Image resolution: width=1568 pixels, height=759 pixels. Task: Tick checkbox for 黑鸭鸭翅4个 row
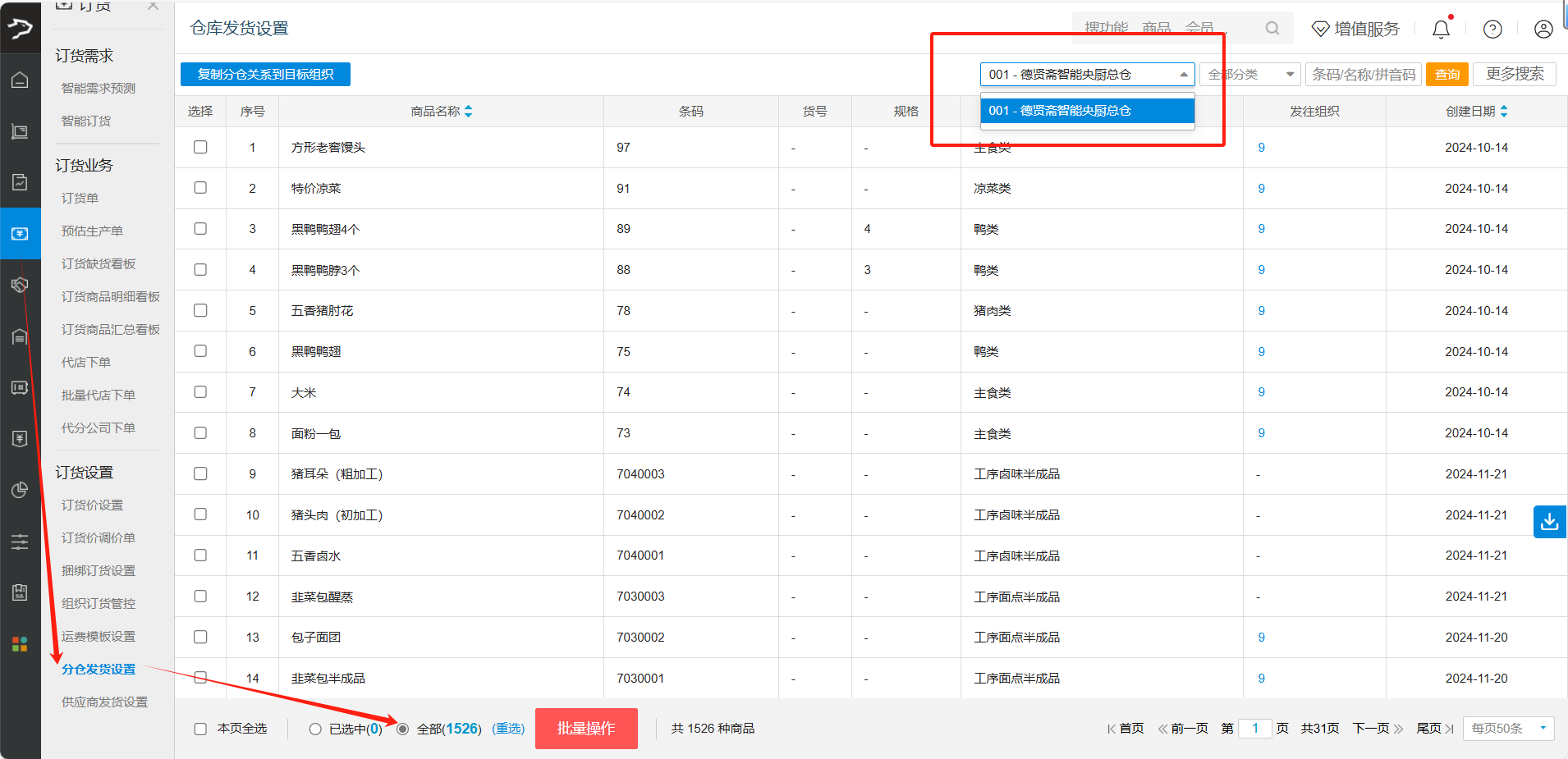pyautogui.click(x=200, y=228)
